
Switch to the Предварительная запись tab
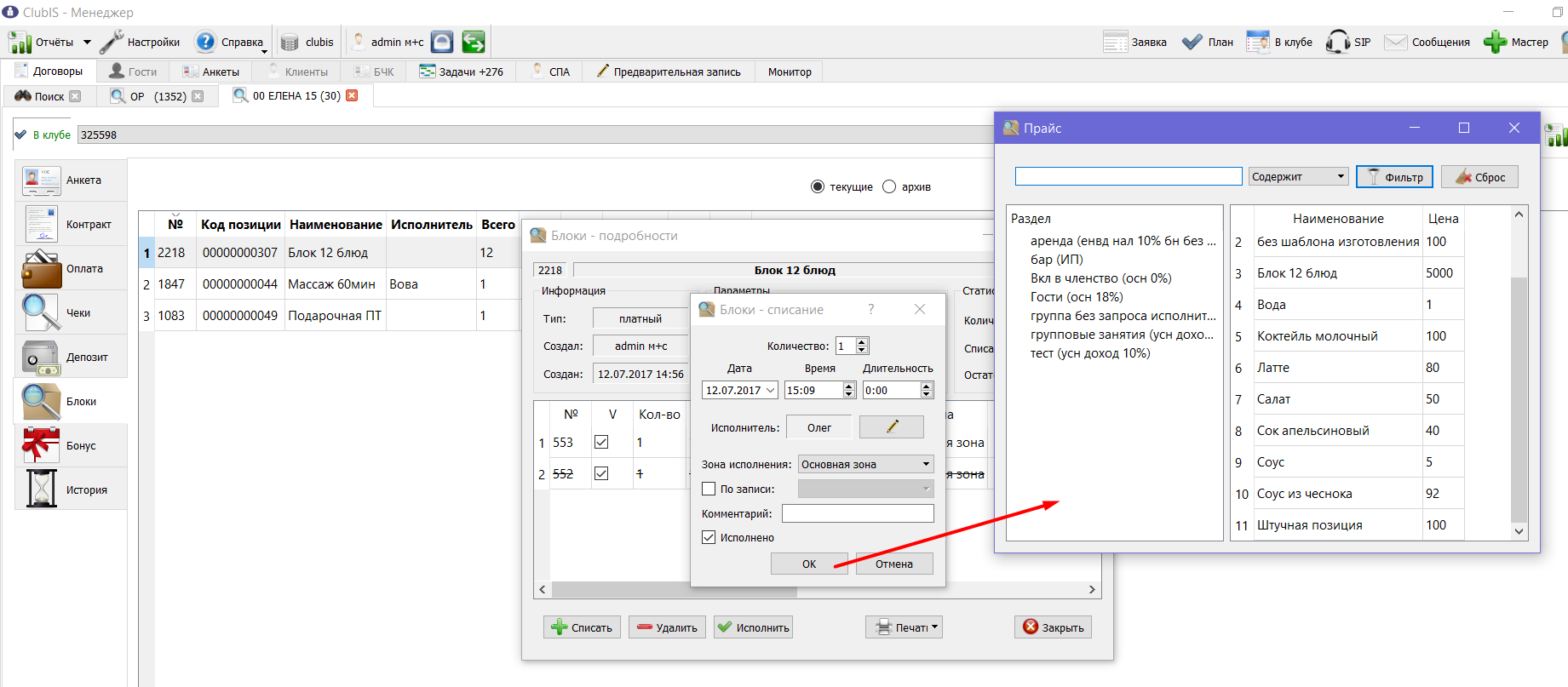(669, 72)
